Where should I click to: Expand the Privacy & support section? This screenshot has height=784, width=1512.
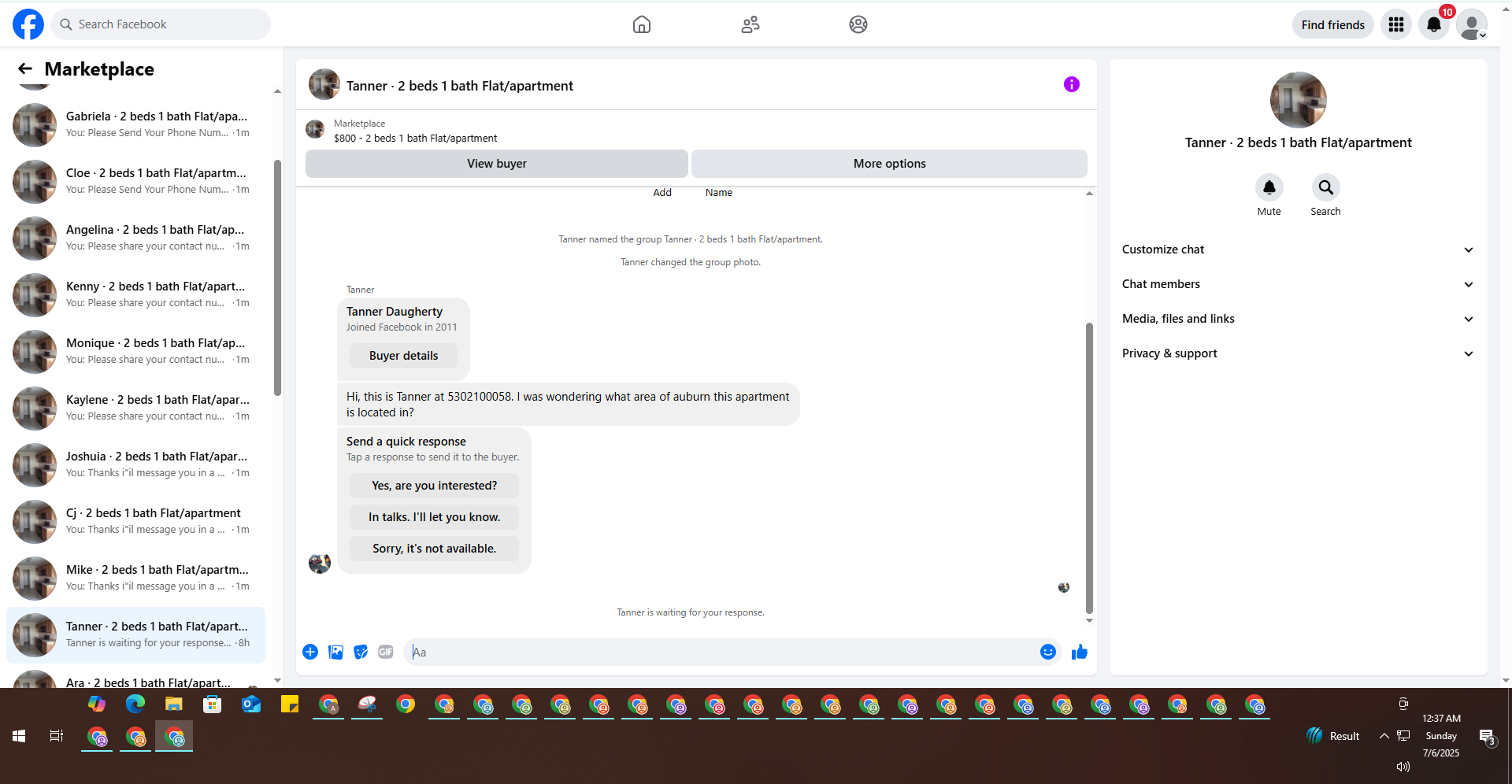coord(1298,353)
